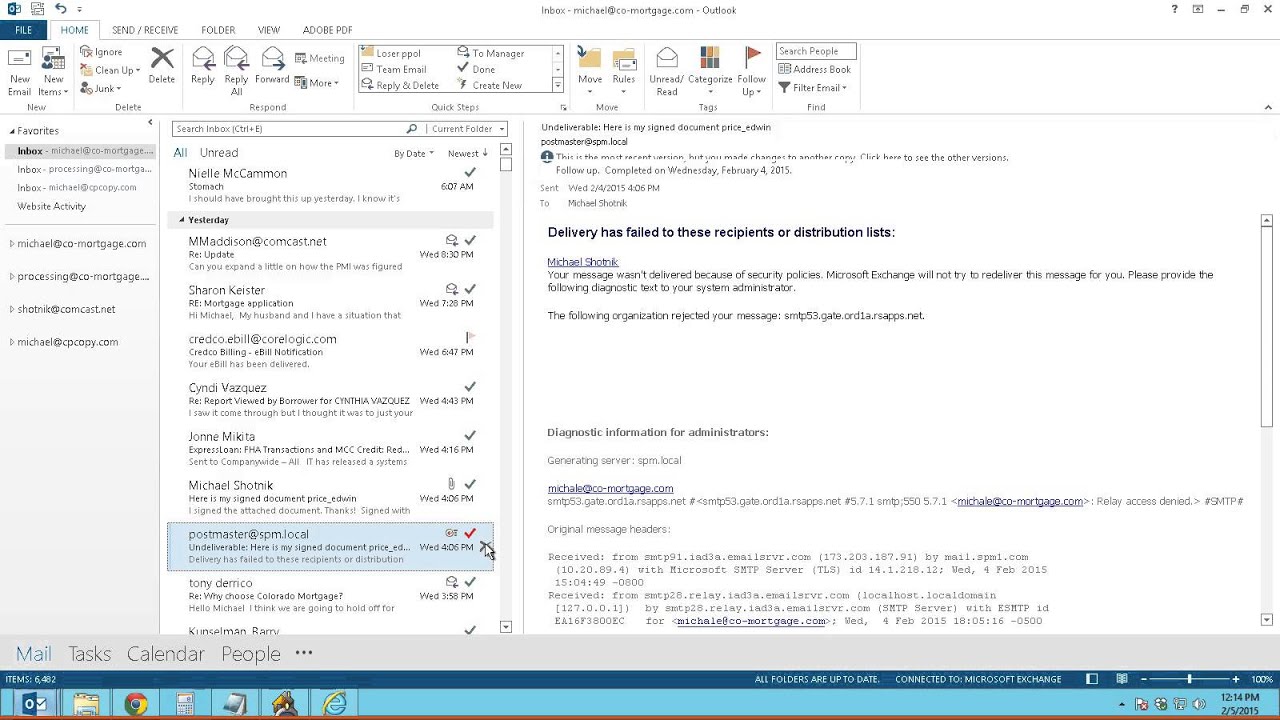Open the By Date arrangement dropdown
This screenshot has width=1280, height=720.
[414, 154]
